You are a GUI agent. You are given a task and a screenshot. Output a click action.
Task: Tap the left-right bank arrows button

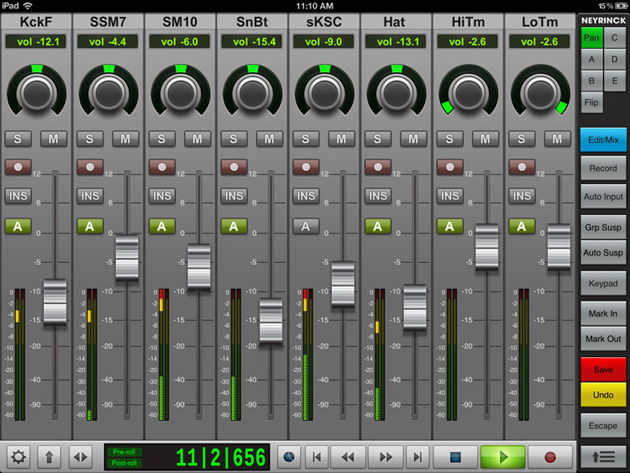(x=81, y=457)
